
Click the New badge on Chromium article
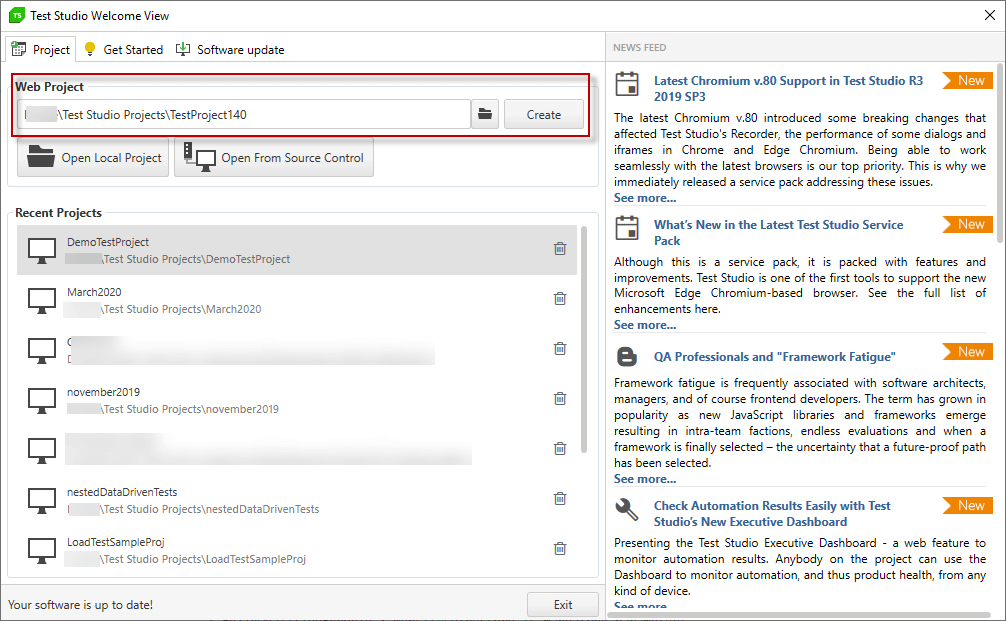pos(968,80)
